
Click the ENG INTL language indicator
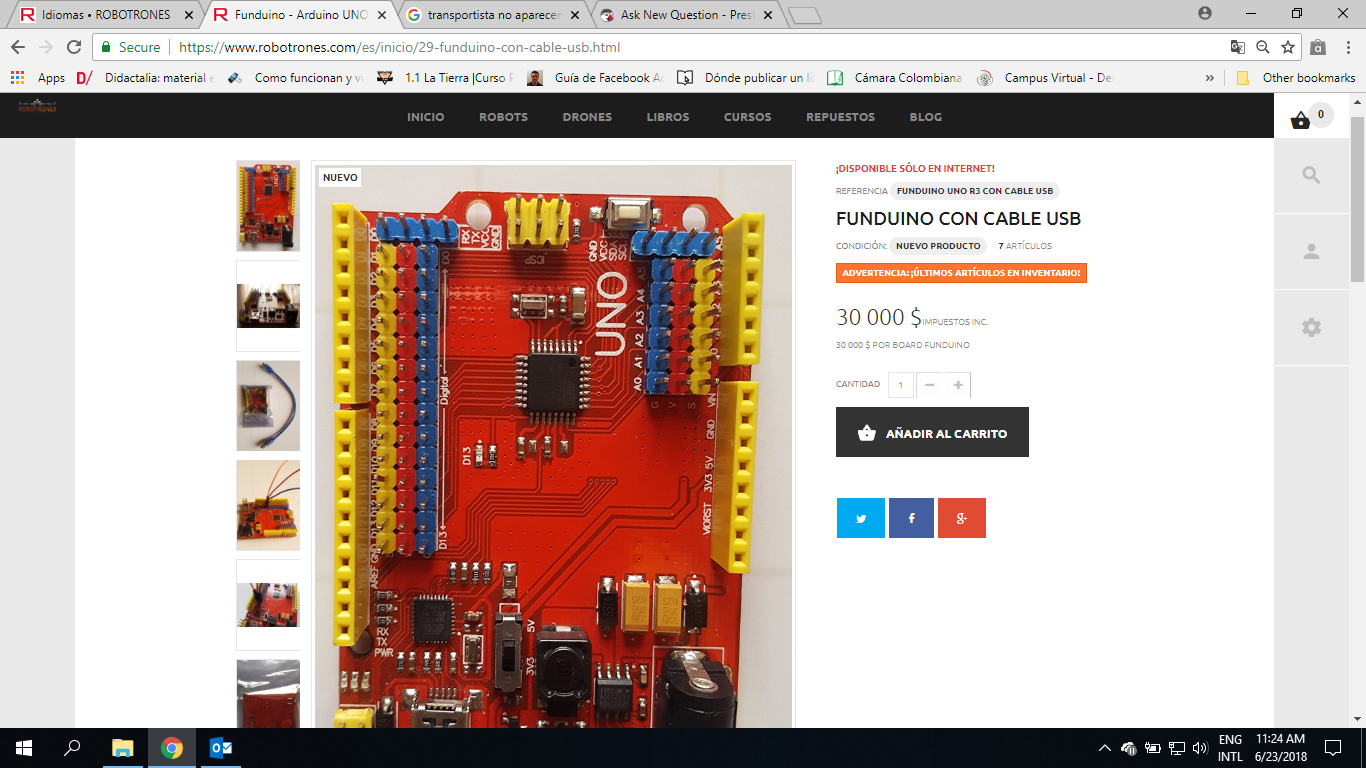point(1230,748)
